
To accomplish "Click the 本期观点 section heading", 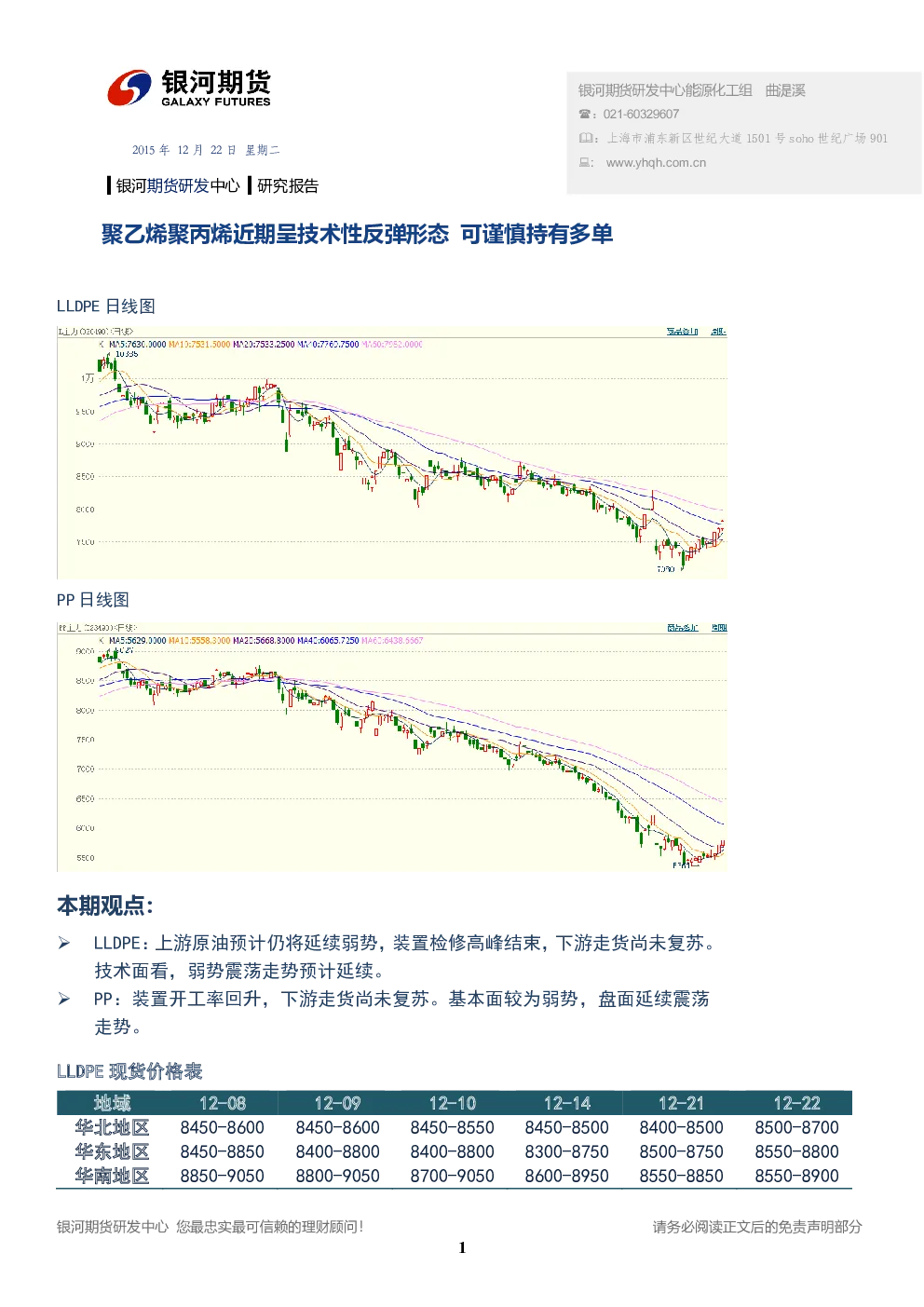I will [x=105, y=905].
